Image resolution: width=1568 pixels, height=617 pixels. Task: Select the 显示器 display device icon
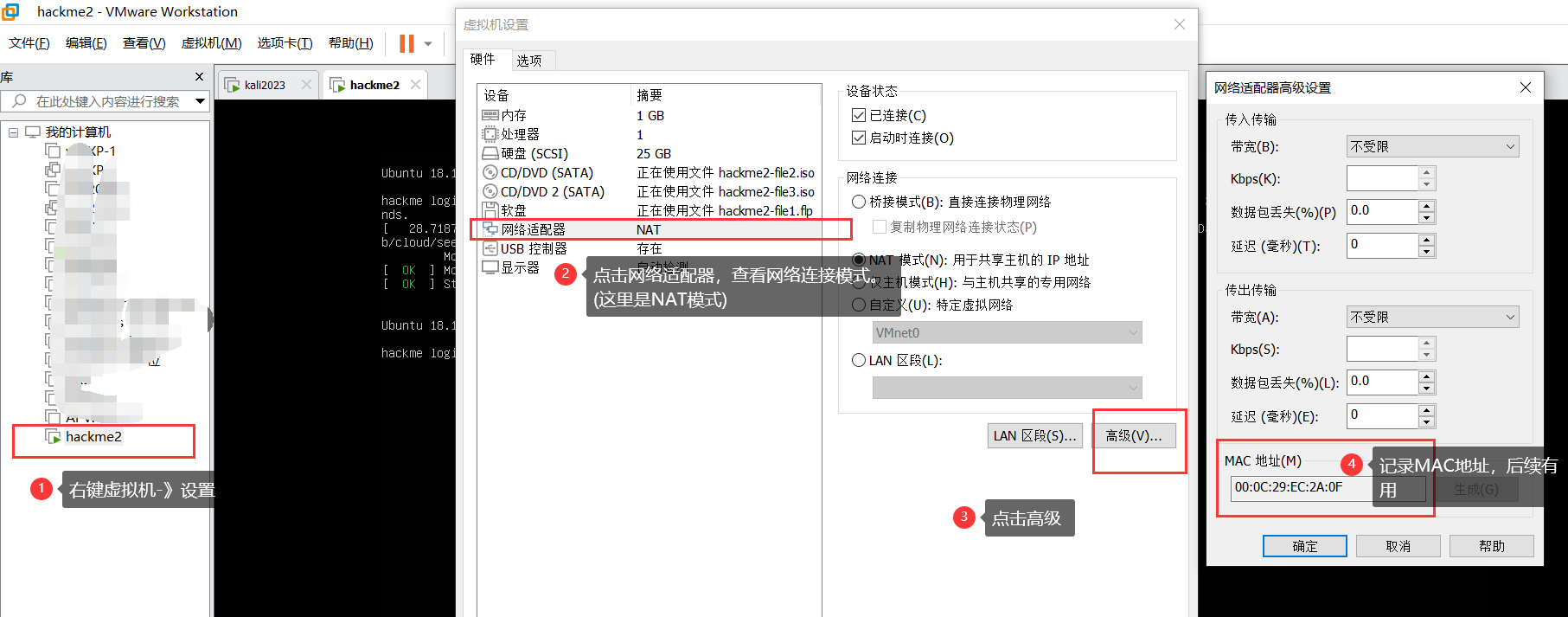[490, 267]
